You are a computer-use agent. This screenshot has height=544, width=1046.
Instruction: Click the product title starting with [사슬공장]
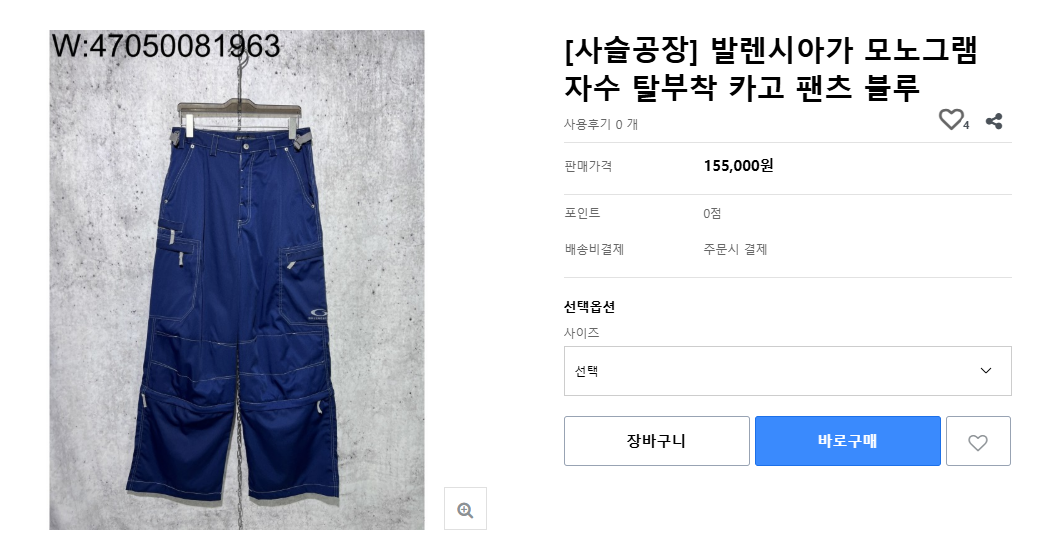click(770, 68)
